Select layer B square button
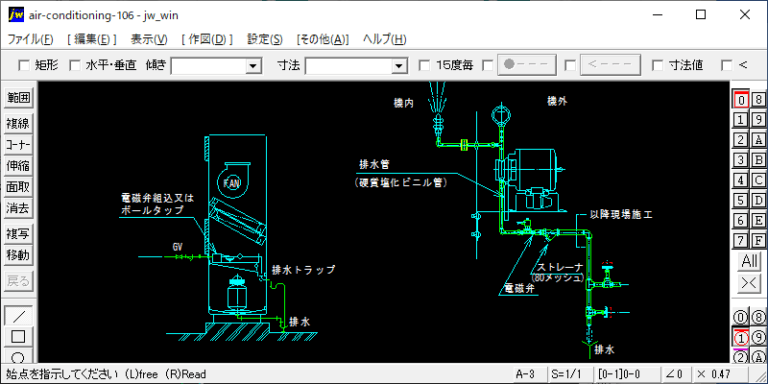 [x=758, y=160]
